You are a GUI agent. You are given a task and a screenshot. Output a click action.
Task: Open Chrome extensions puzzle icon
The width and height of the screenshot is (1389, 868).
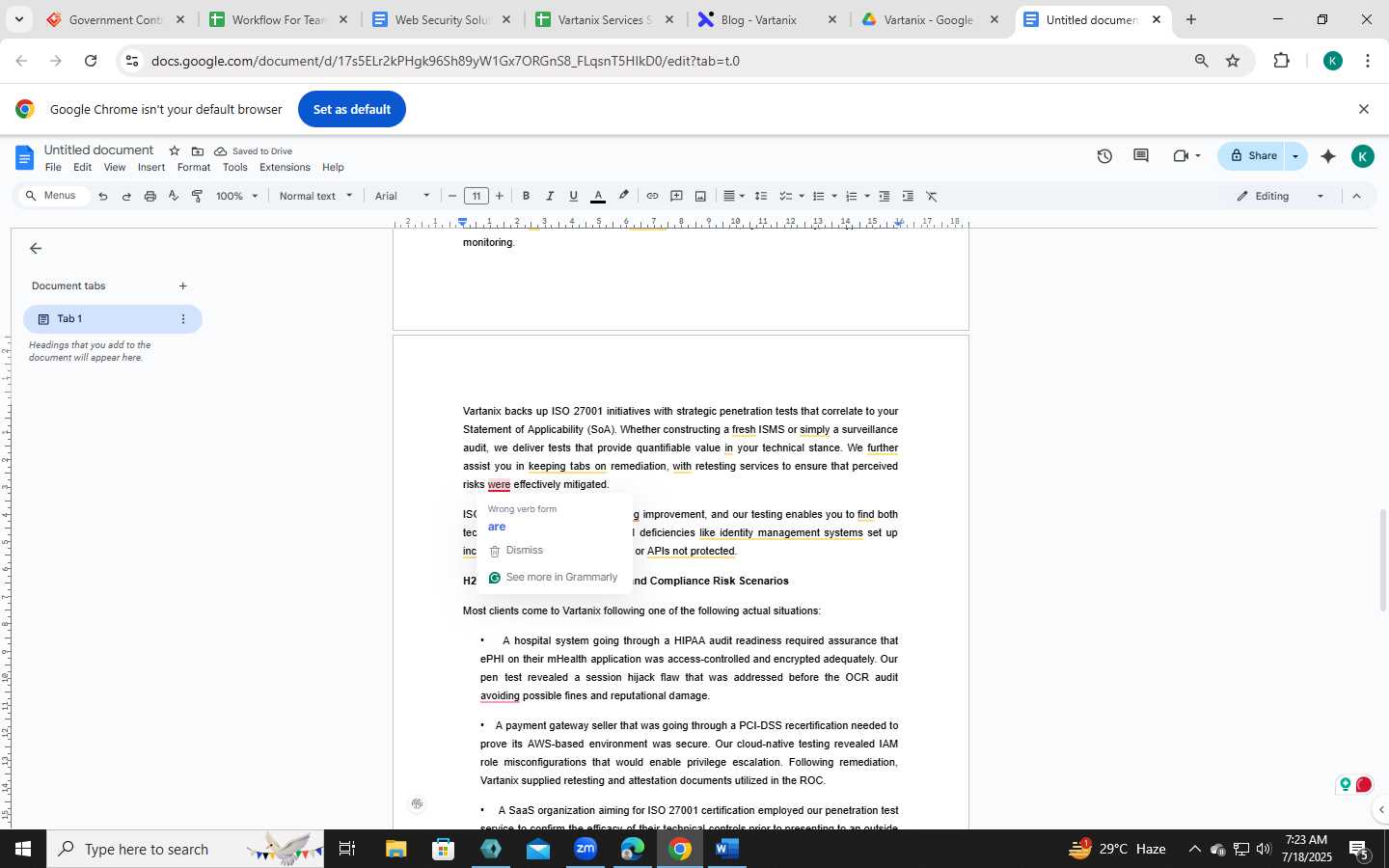click(x=1282, y=61)
